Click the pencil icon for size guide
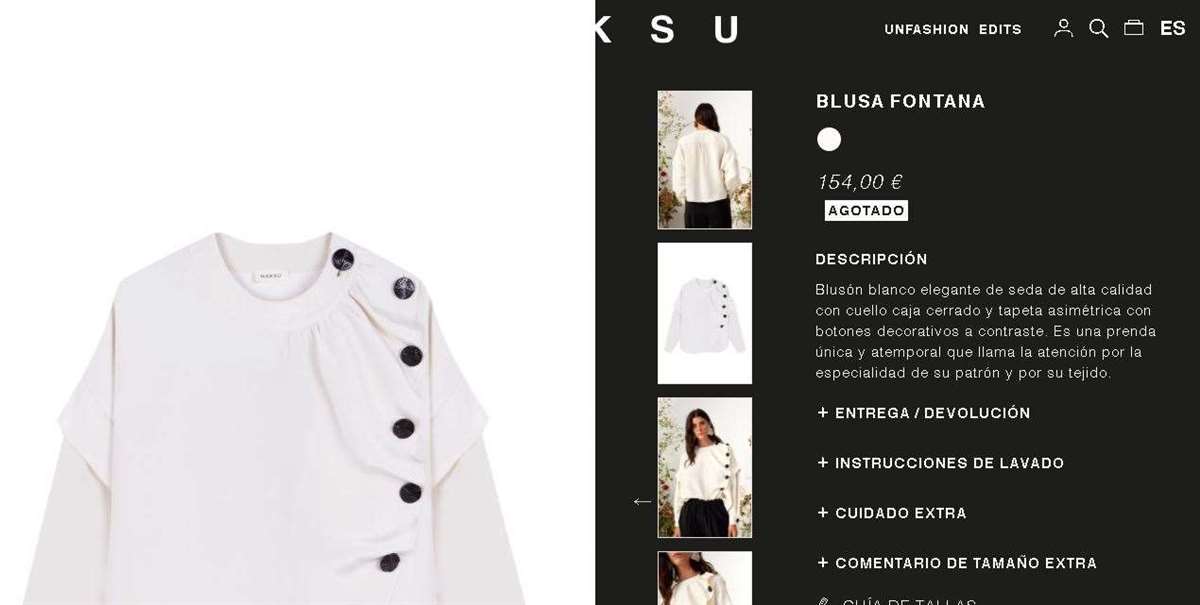Screen dimensions: 1200x605 click(x=824, y=602)
